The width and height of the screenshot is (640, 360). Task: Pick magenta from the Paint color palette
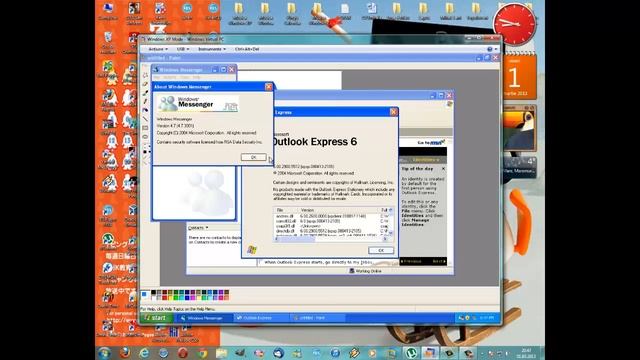coord(193,298)
